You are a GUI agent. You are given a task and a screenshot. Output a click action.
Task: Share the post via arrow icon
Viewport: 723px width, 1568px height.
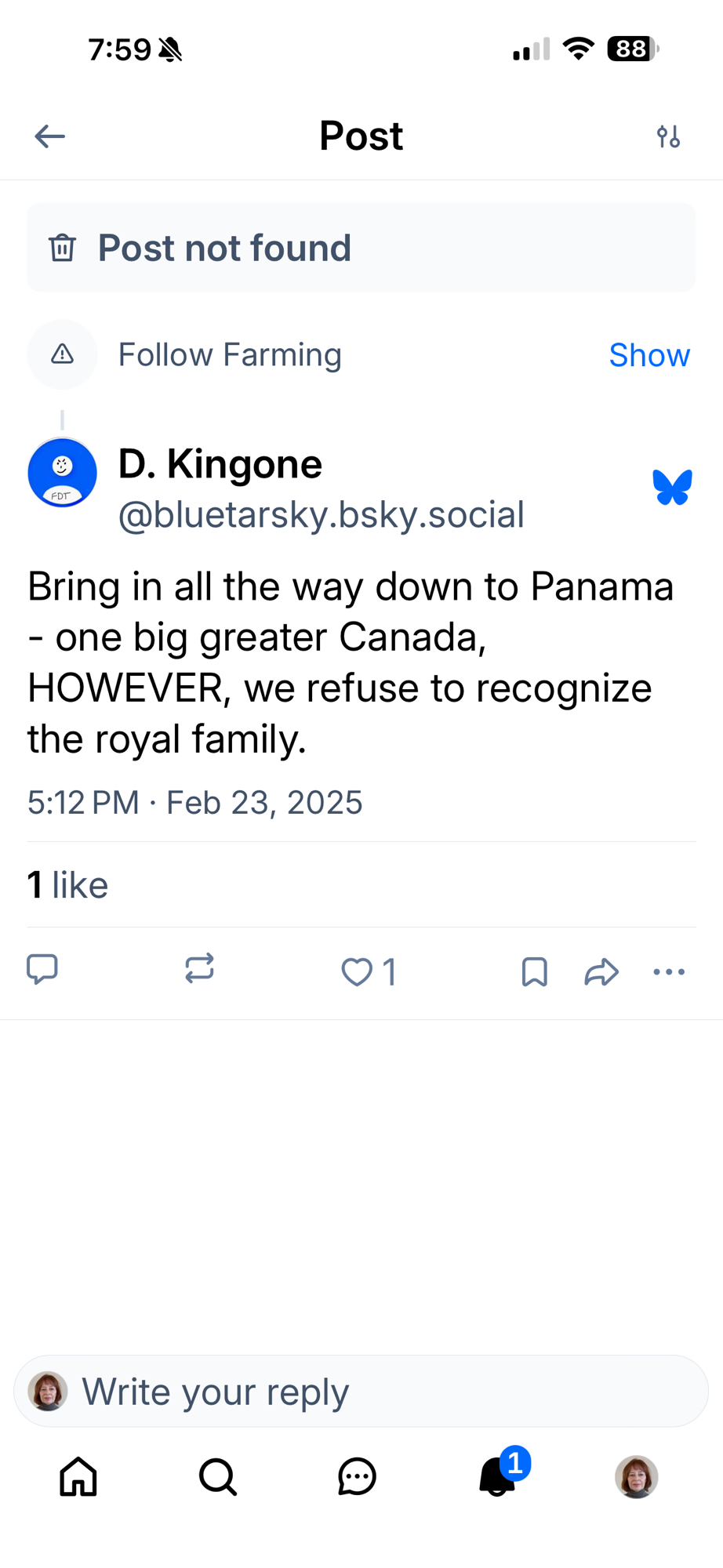point(601,972)
